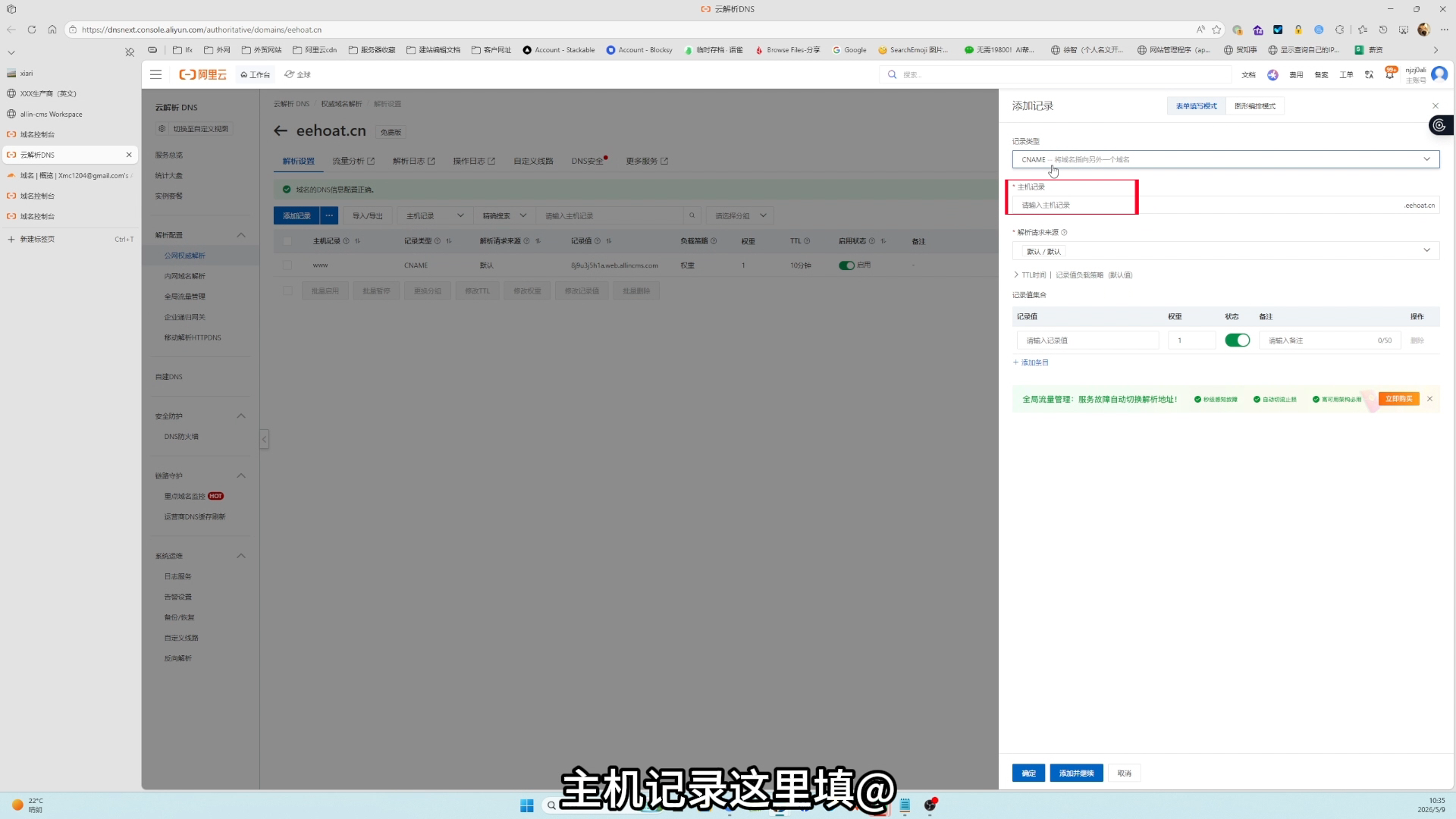Open the 请选择分组 dropdown
1456x819 pixels.
coord(740,215)
